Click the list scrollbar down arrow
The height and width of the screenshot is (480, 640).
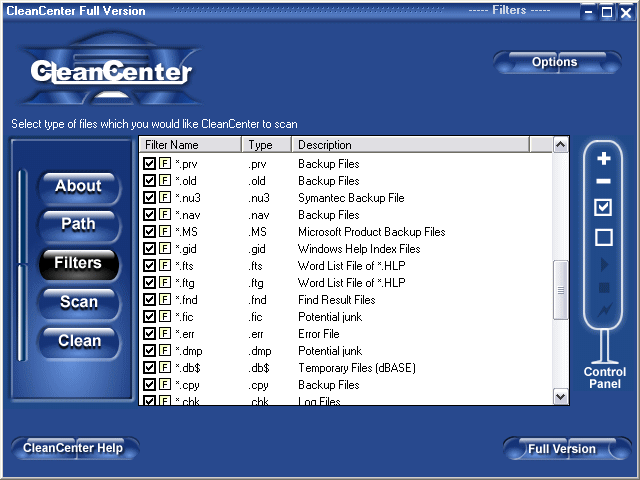pyautogui.click(x=561, y=396)
